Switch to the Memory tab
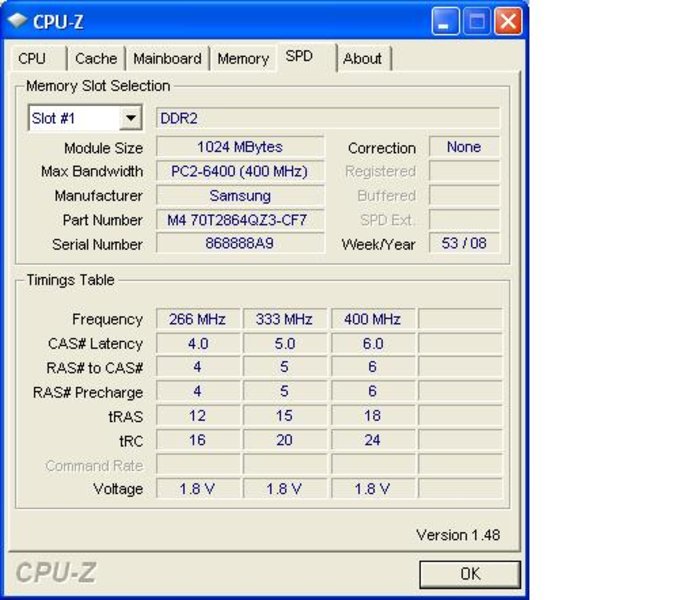 [243, 59]
